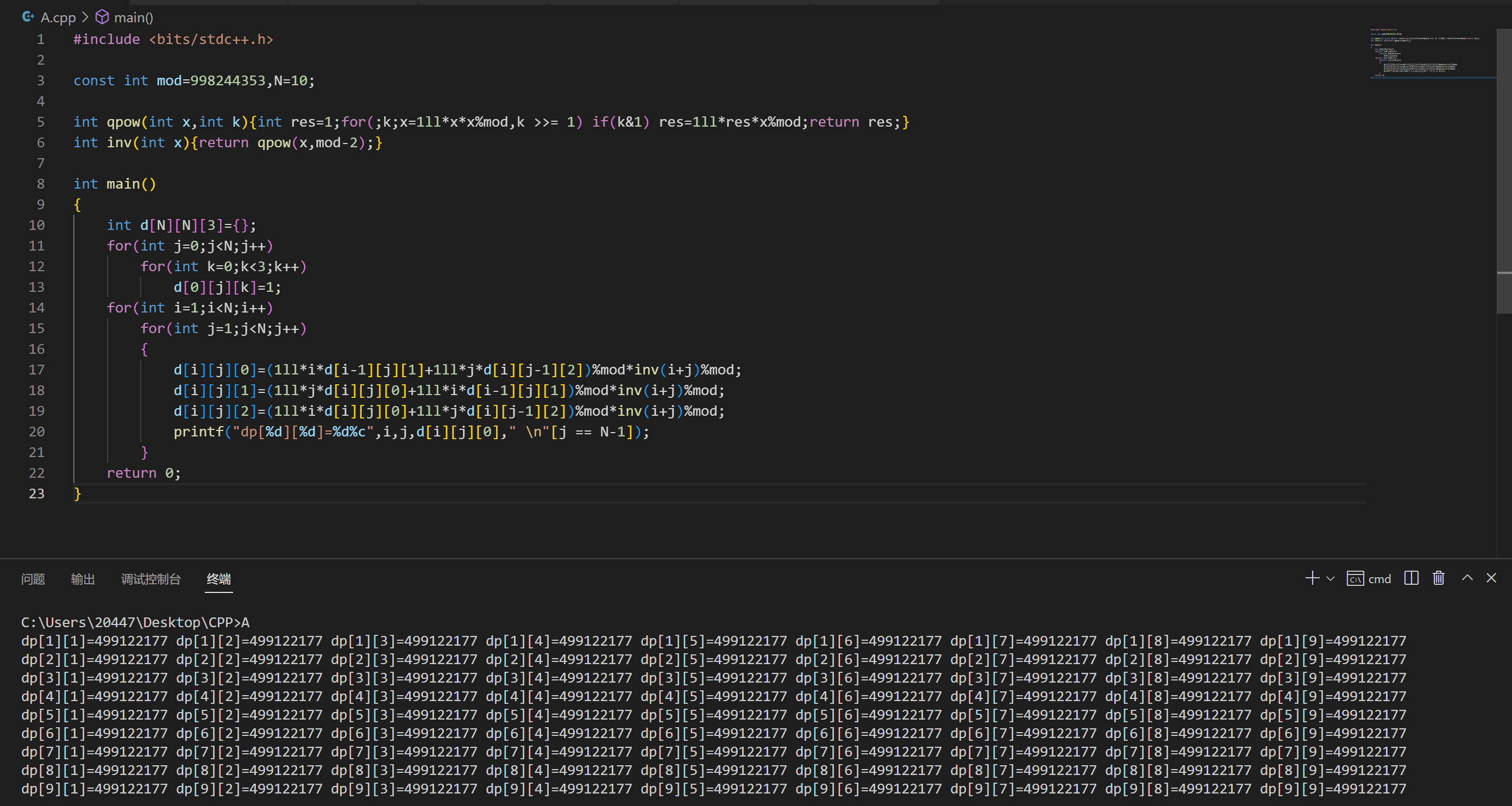Screen dimensions: 1512x806
Task: Open the 调试控制台 debug console tab
Action: coord(151,579)
